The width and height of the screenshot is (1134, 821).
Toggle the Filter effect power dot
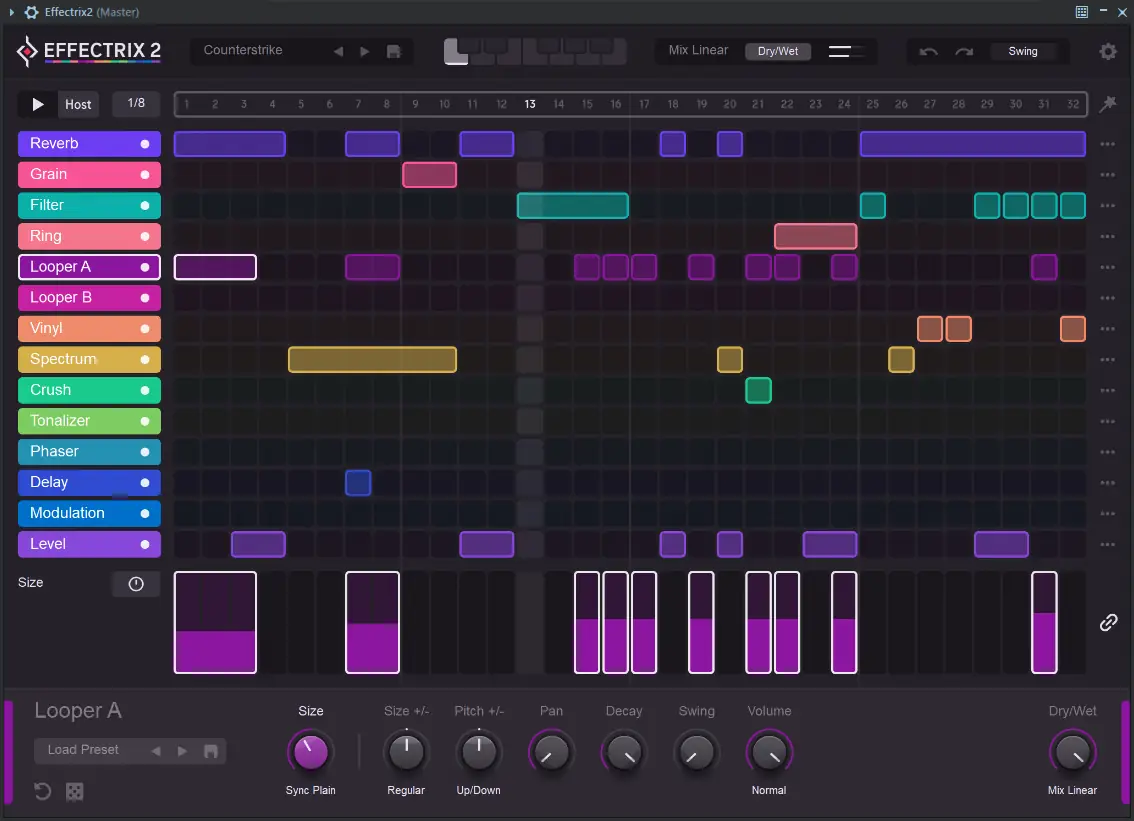(x=145, y=205)
